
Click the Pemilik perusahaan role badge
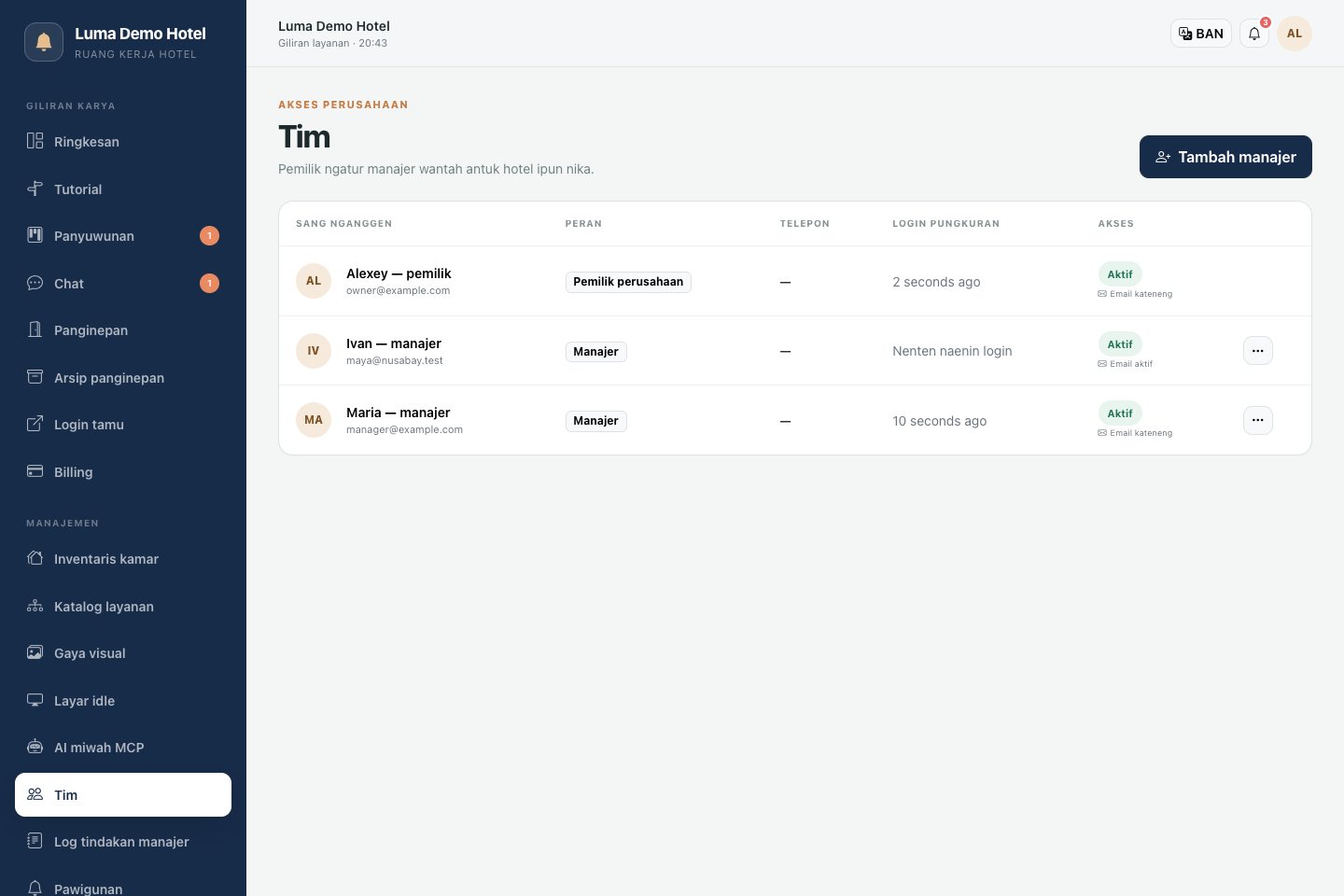point(628,282)
